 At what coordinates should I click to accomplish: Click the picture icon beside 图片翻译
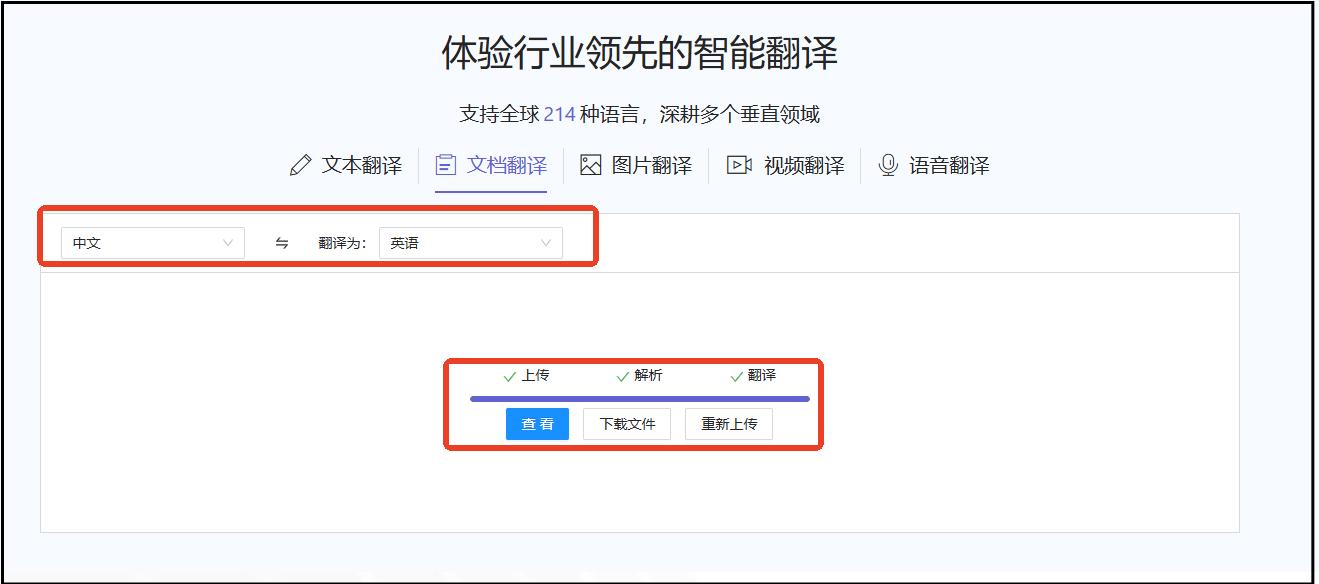click(591, 165)
